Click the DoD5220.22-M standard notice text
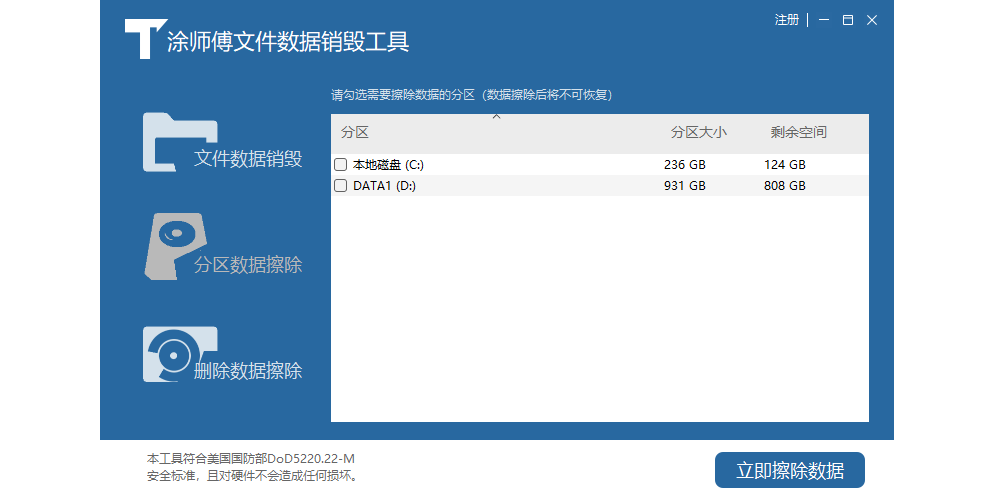The height and width of the screenshot is (497, 994). [255, 467]
